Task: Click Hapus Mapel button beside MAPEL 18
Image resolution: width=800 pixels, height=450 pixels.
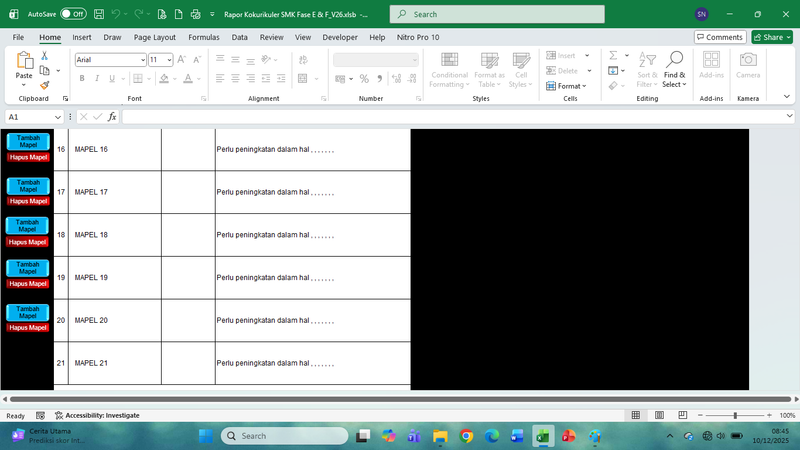Action: (x=28, y=242)
